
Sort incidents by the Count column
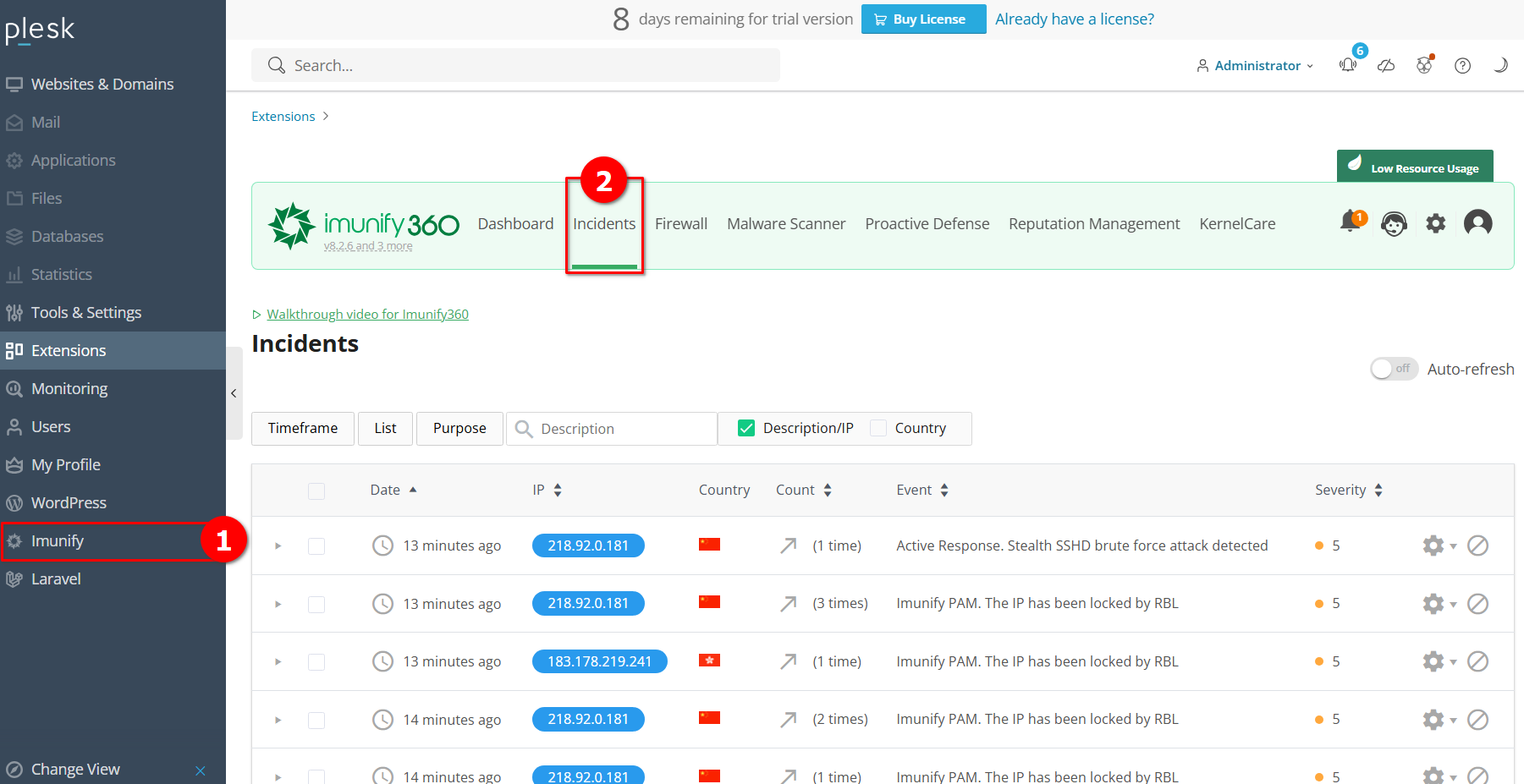coord(804,490)
